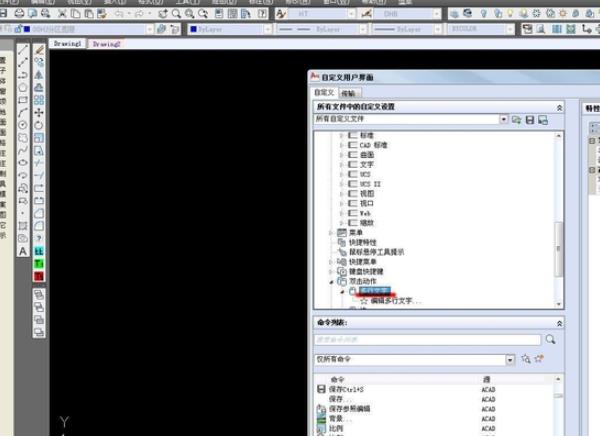Click the create new command star icon
Image resolution: width=600 pixels, height=436 pixels.
(539, 359)
